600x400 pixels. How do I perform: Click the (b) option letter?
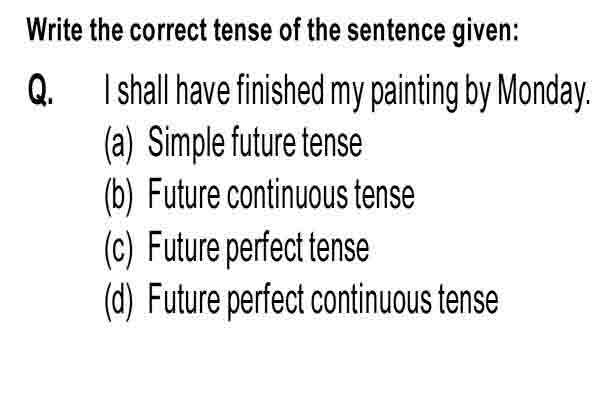(x=119, y=197)
